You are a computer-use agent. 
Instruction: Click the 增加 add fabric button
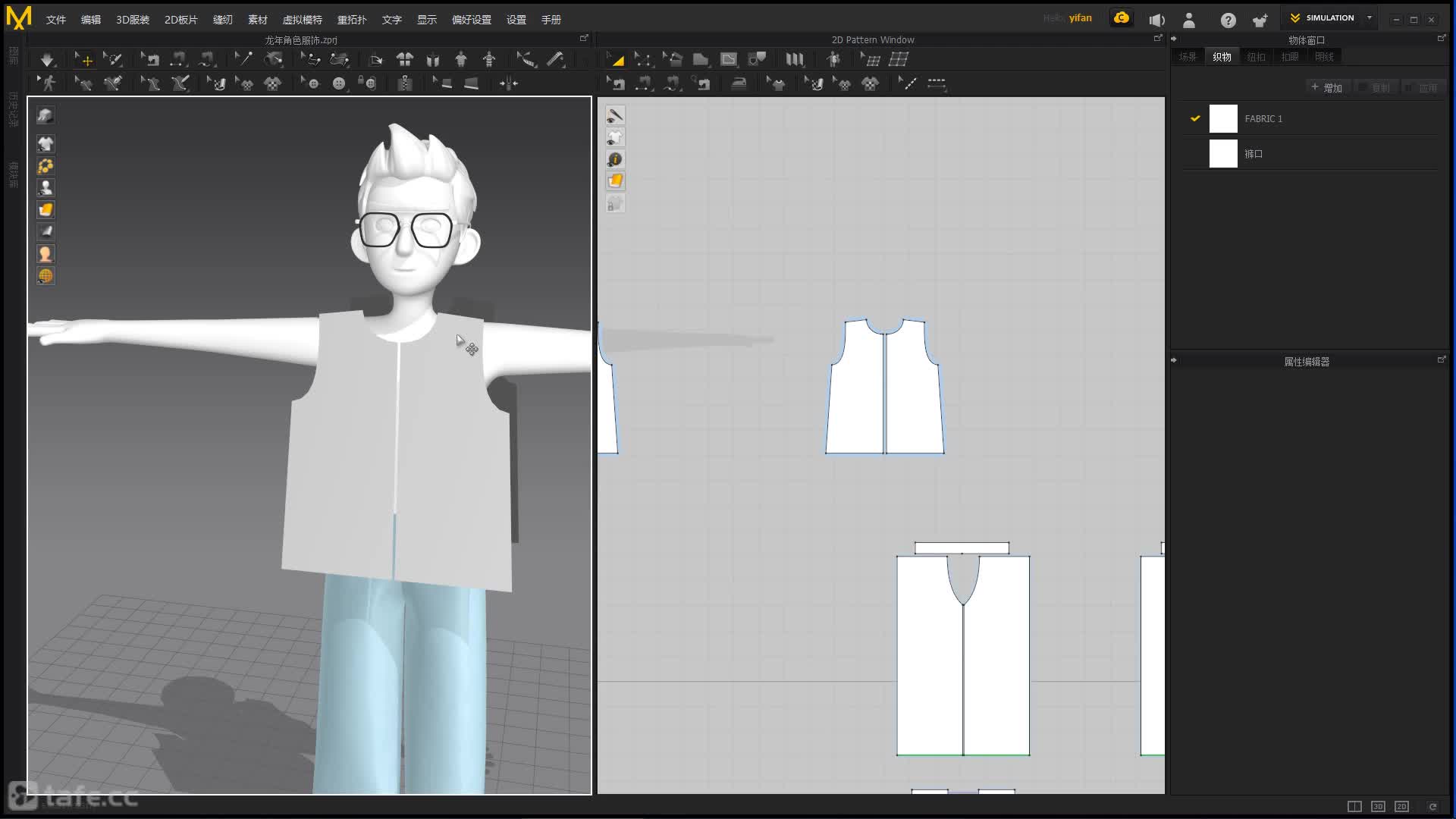[1327, 88]
